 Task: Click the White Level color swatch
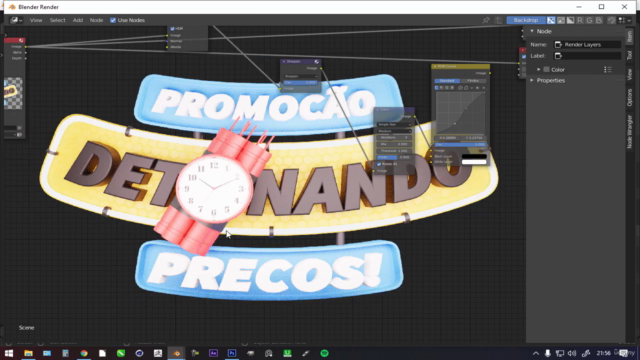coord(474,162)
